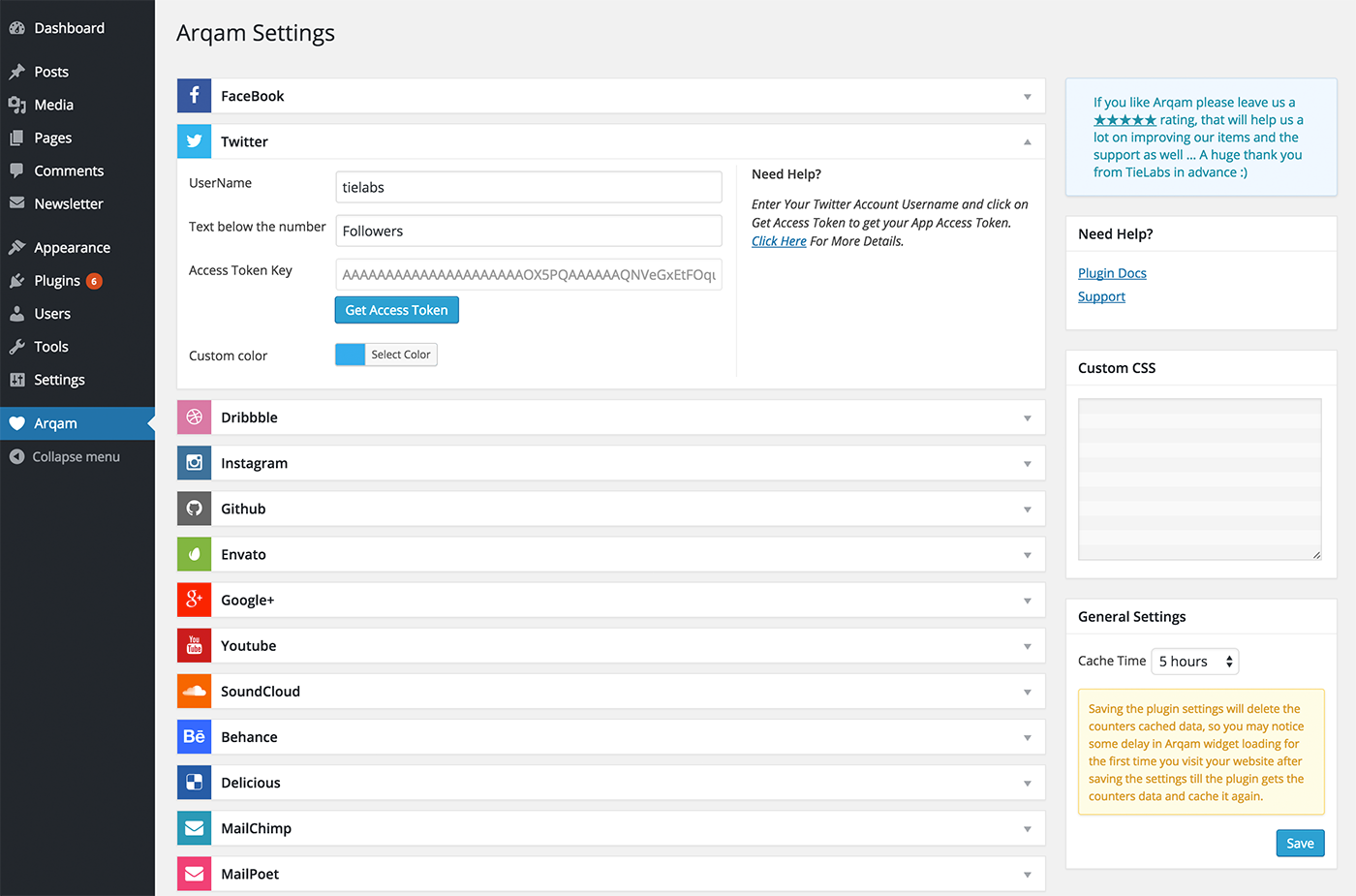Viewport: 1356px width, 896px height.
Task: Click the Appearance paintbrush icon
Action: [16, 247]
